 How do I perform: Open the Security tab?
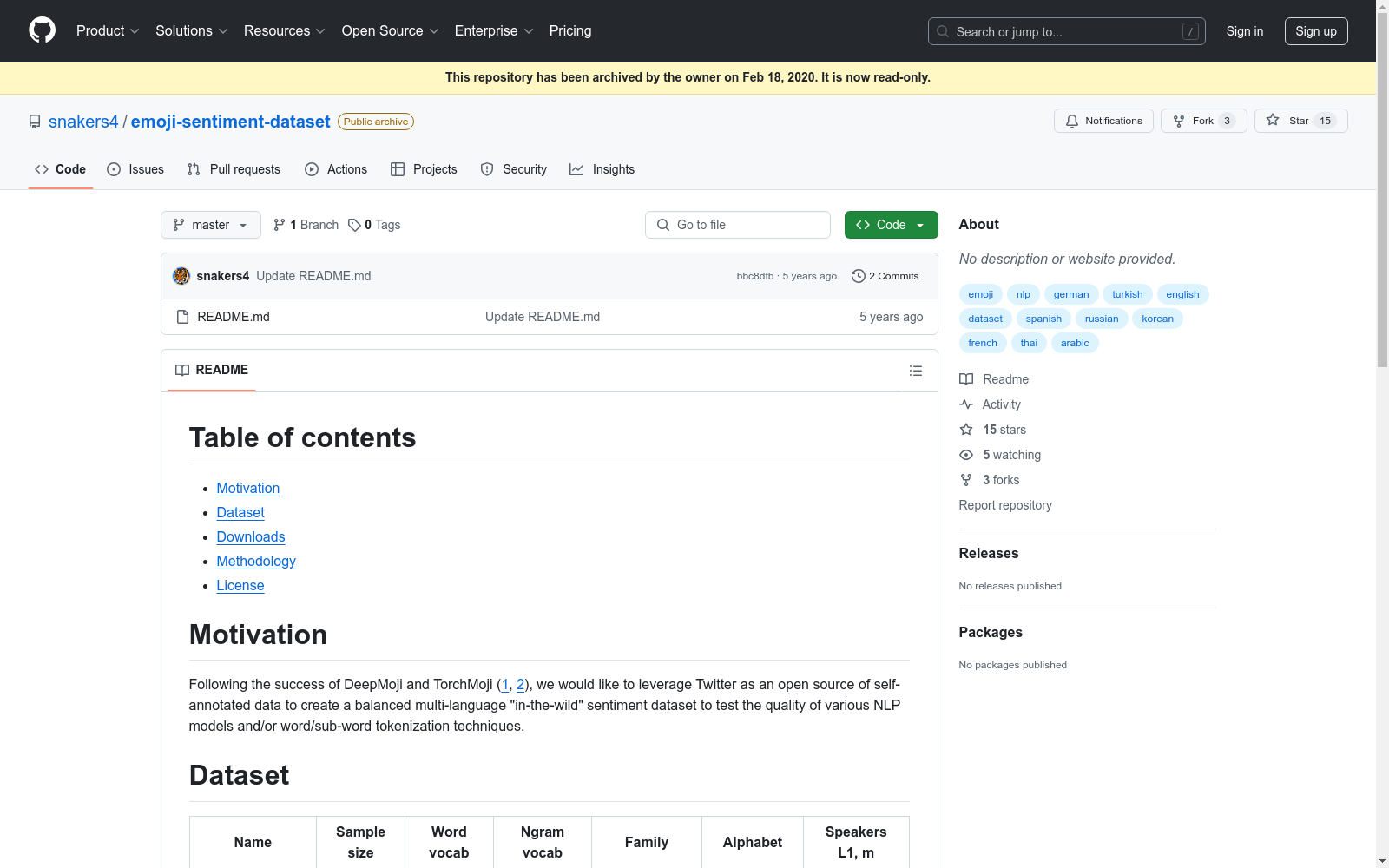(x=514, y=169)
